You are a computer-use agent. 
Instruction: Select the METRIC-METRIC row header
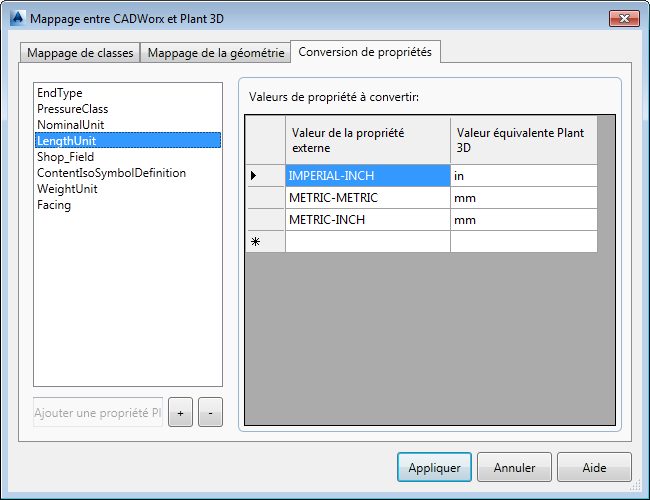coord(265,197)
